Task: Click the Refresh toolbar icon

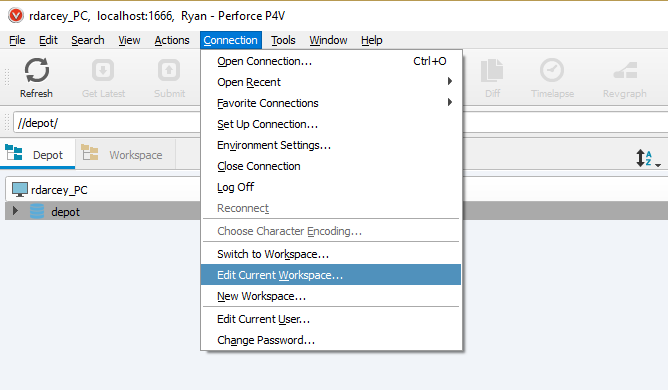Action: 37,70
